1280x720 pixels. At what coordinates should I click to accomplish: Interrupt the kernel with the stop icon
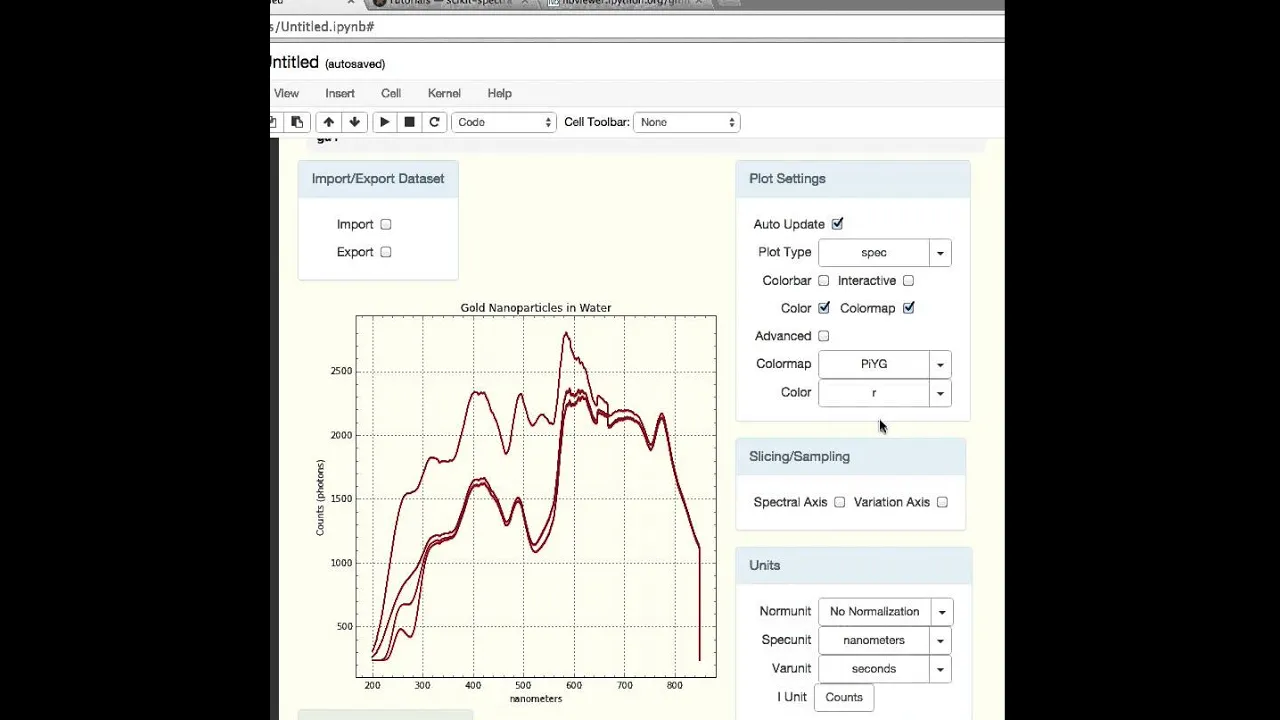[x=409, y=122]
